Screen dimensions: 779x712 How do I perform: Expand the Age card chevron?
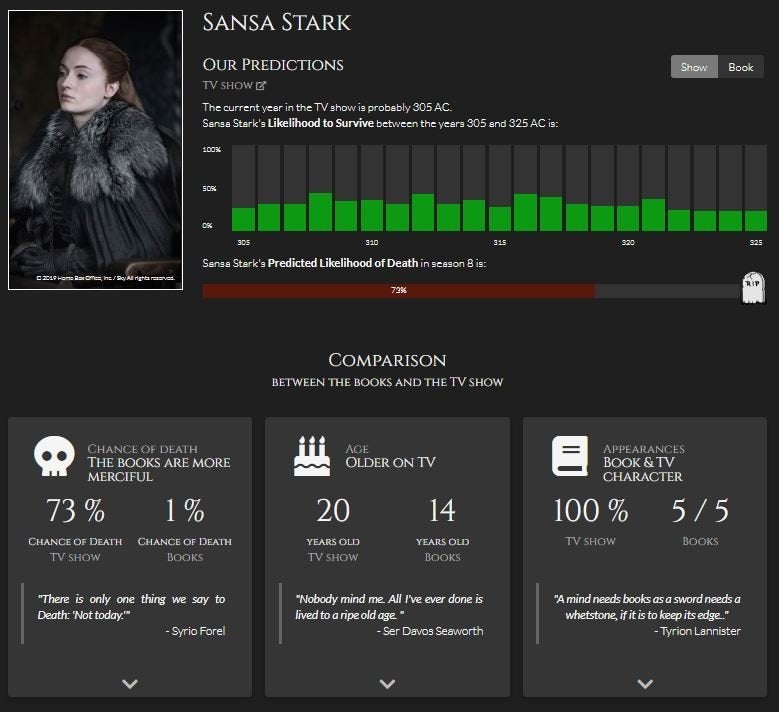click(x=387, y=684)
